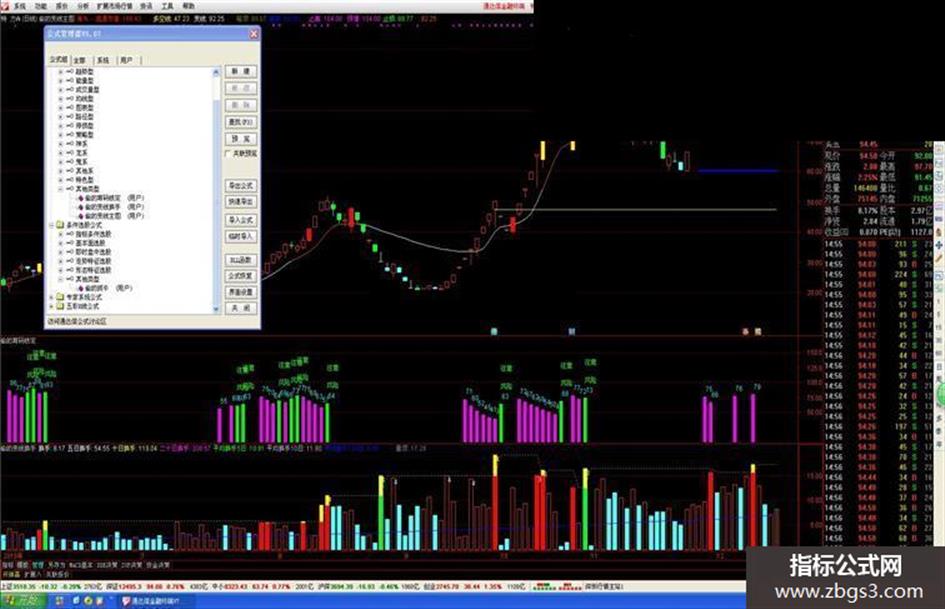Expand the 专家系统公式 folder node
945x609 pixels.
coord(52,297)
